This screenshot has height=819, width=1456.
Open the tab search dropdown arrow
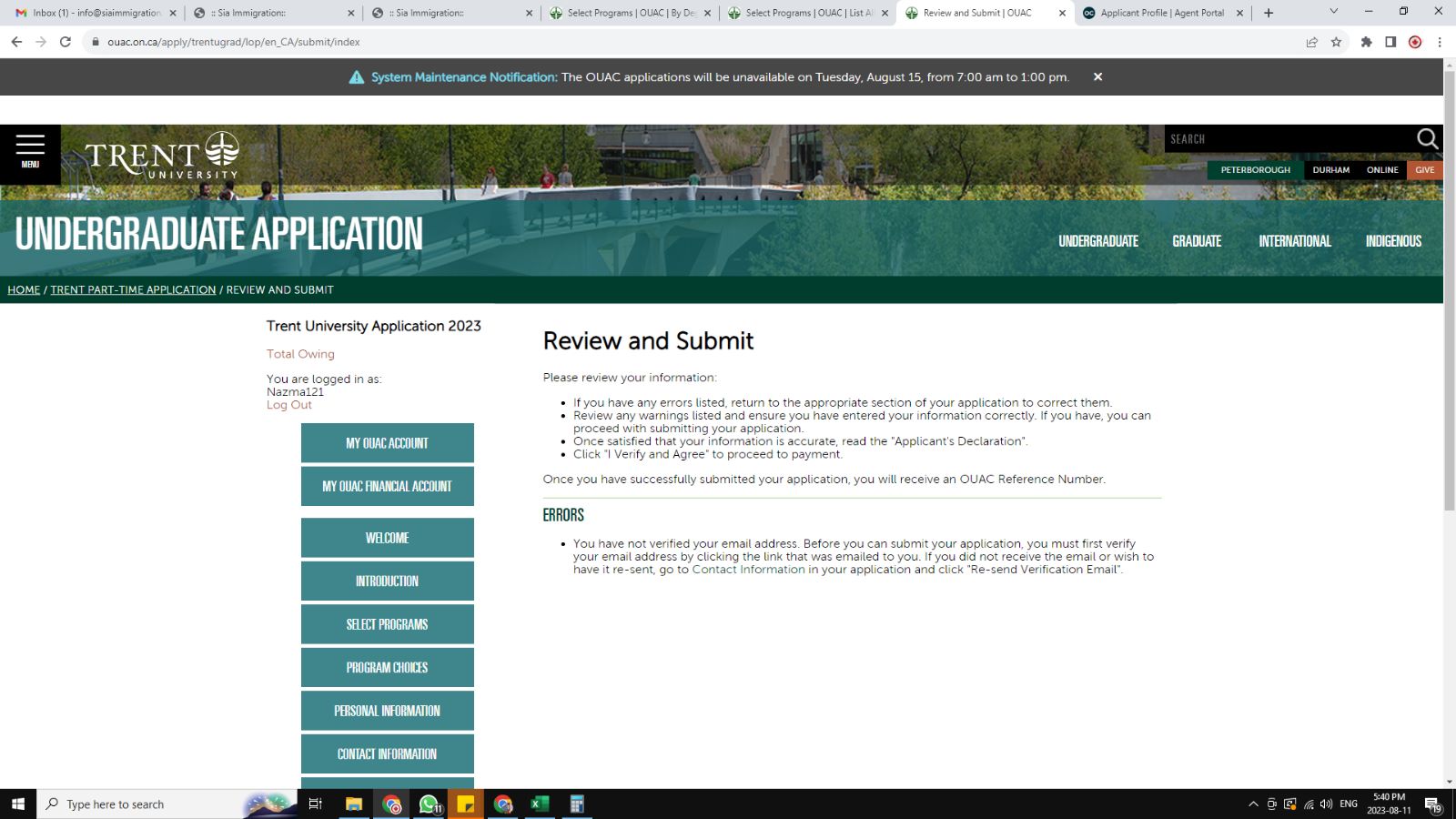click(1333, 12)
